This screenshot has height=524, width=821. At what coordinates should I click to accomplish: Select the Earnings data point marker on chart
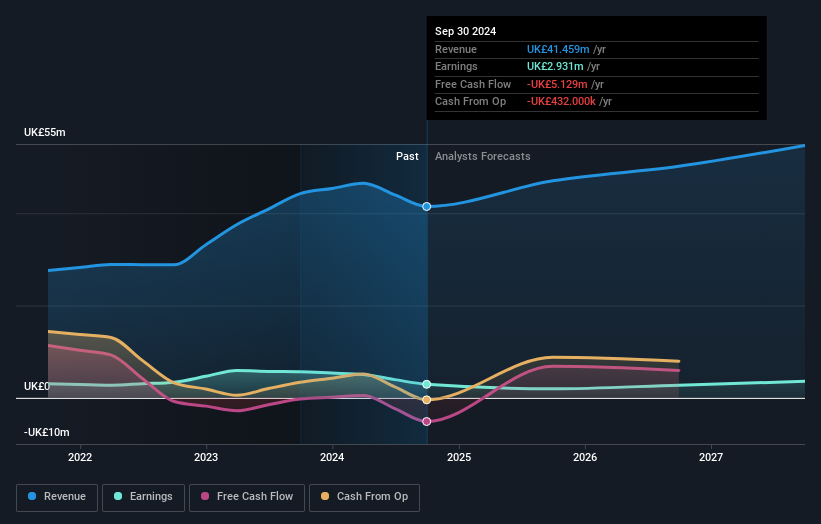click(x=427, y=384)
